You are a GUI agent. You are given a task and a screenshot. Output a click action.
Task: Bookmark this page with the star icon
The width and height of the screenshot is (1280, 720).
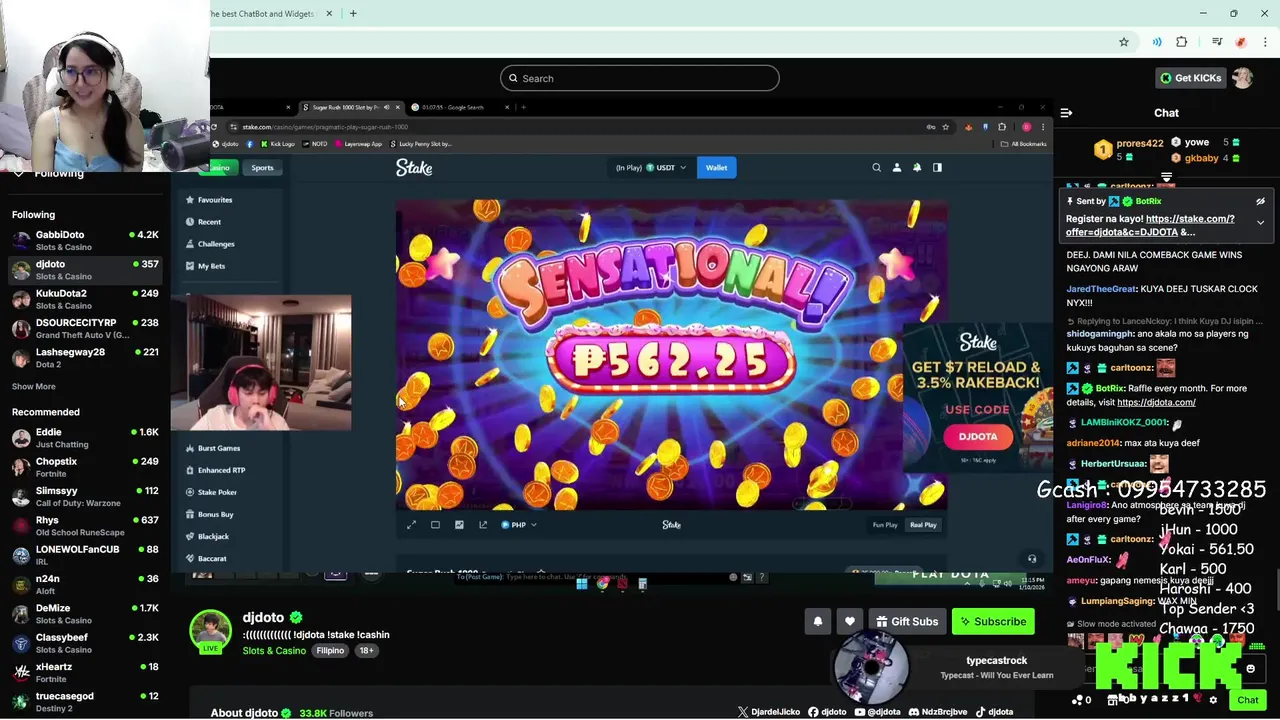(x=1124, y=42)
